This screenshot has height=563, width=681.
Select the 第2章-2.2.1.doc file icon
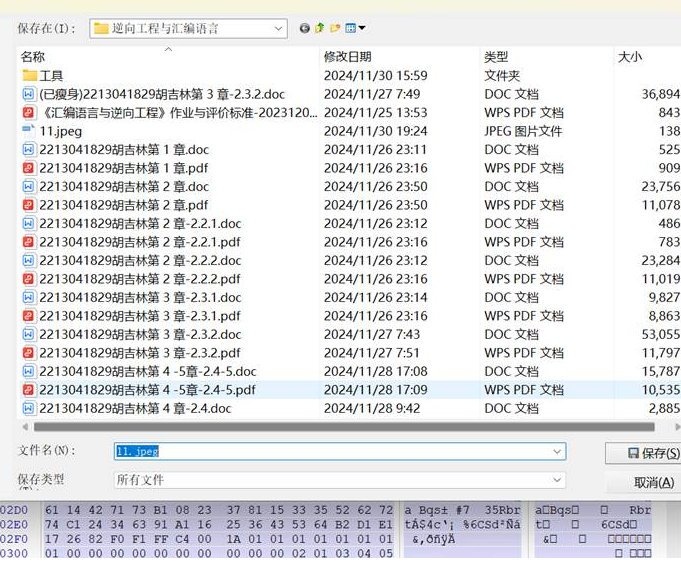click(x=28, y=223)
